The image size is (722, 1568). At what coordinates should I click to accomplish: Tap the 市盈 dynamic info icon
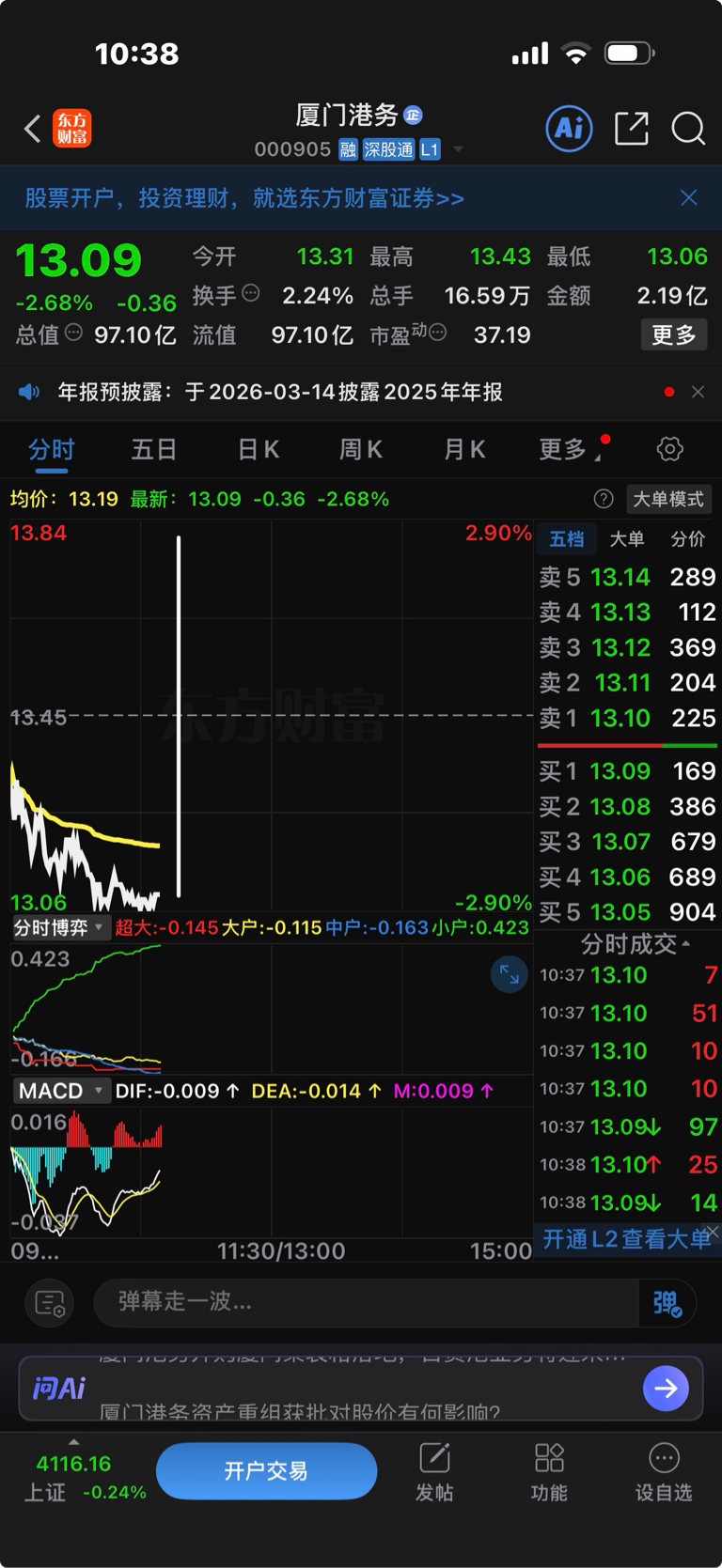tap(437, 332)
